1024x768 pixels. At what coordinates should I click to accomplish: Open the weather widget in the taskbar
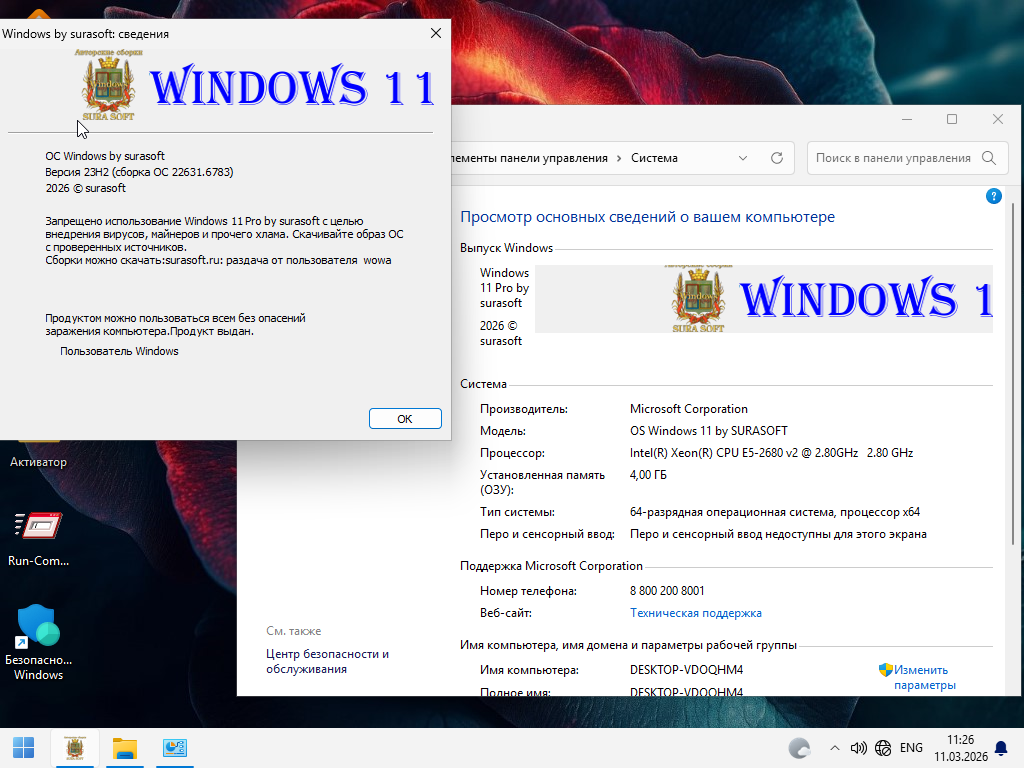pos(799,748)
